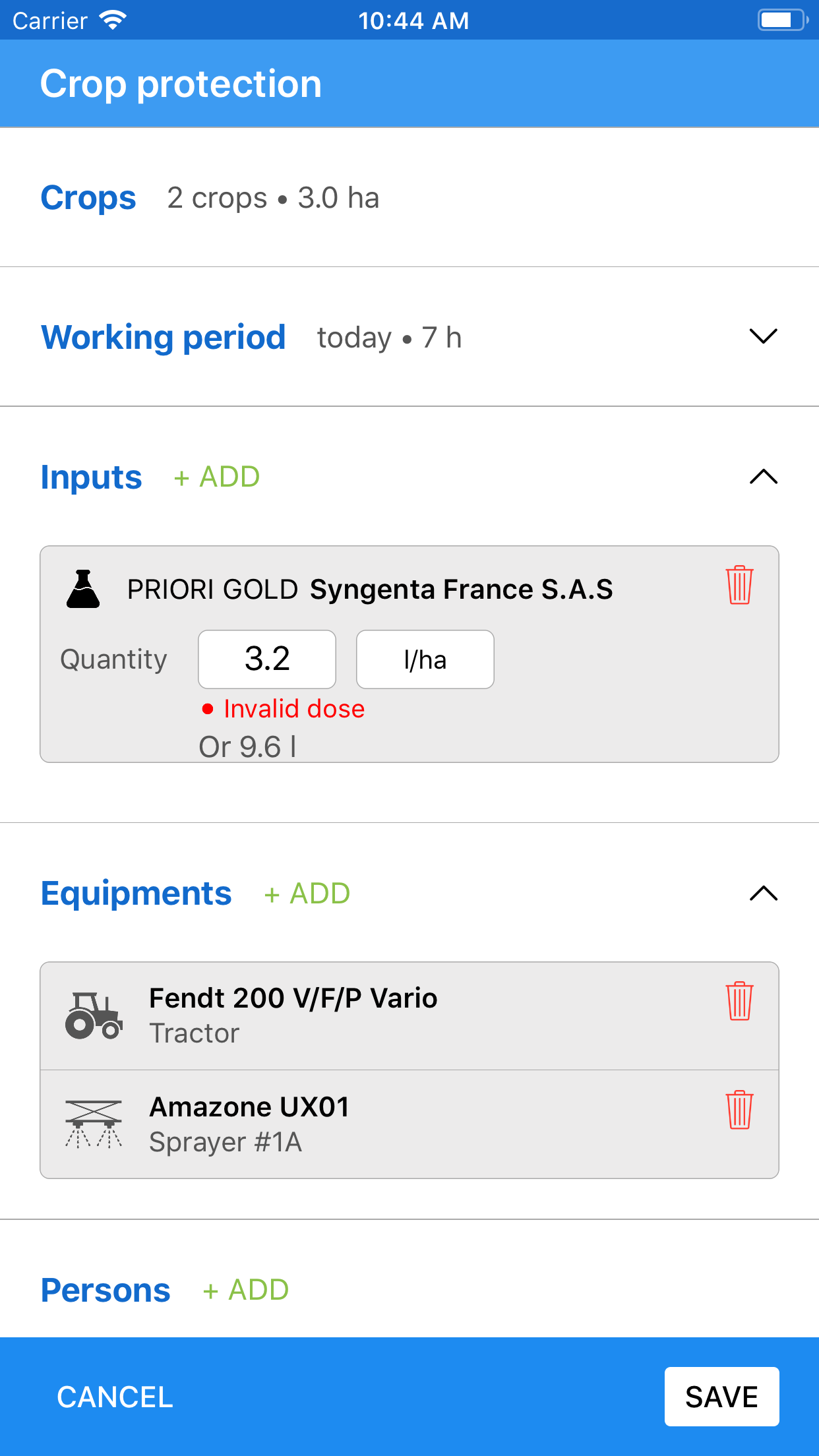This screenshot has width=819, height=1456.
Task: Remove the Fendt 200 tractor
Action: click(x=739, y=1001)
